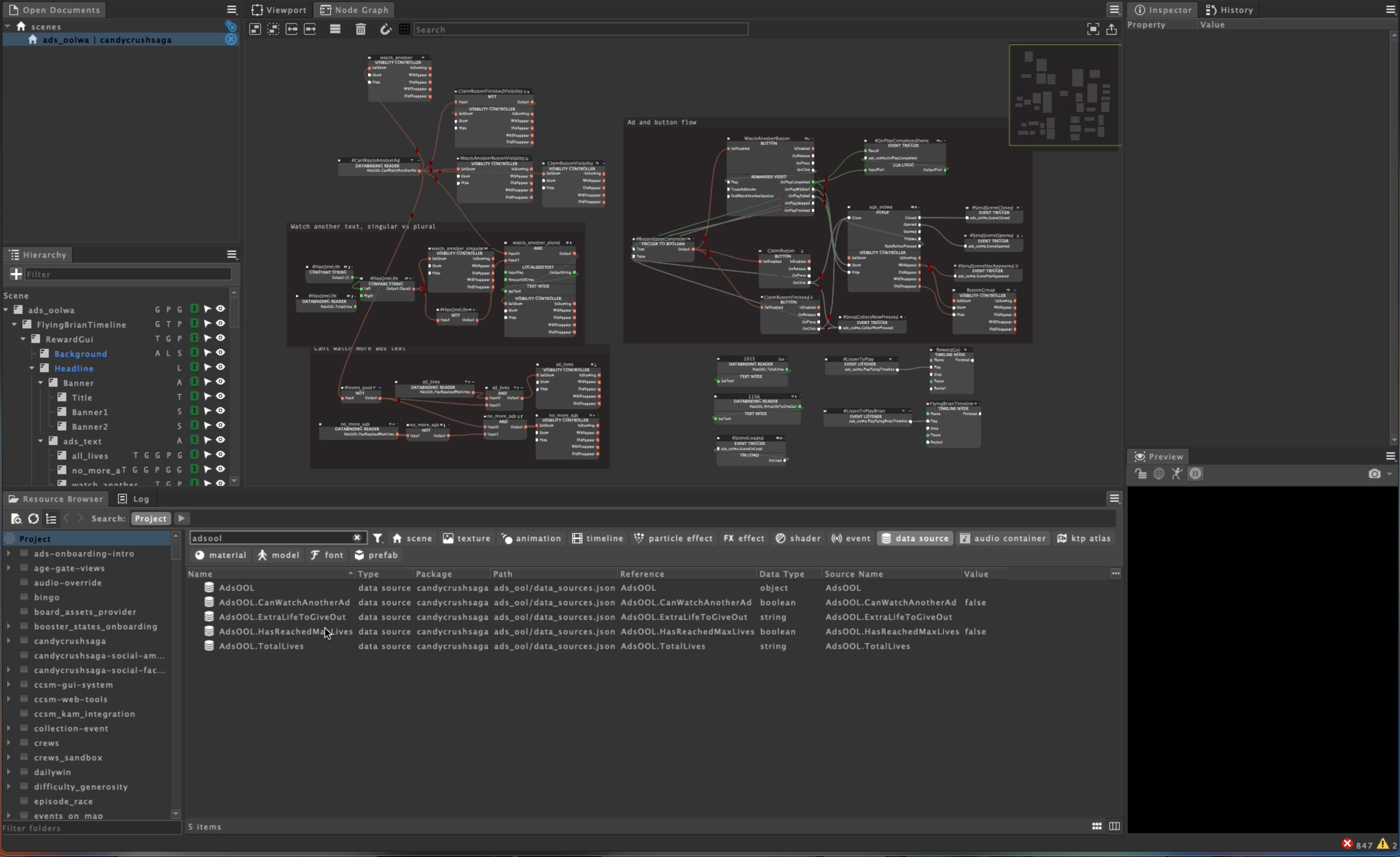Switch to the Viewport tab

click(279, 9)
